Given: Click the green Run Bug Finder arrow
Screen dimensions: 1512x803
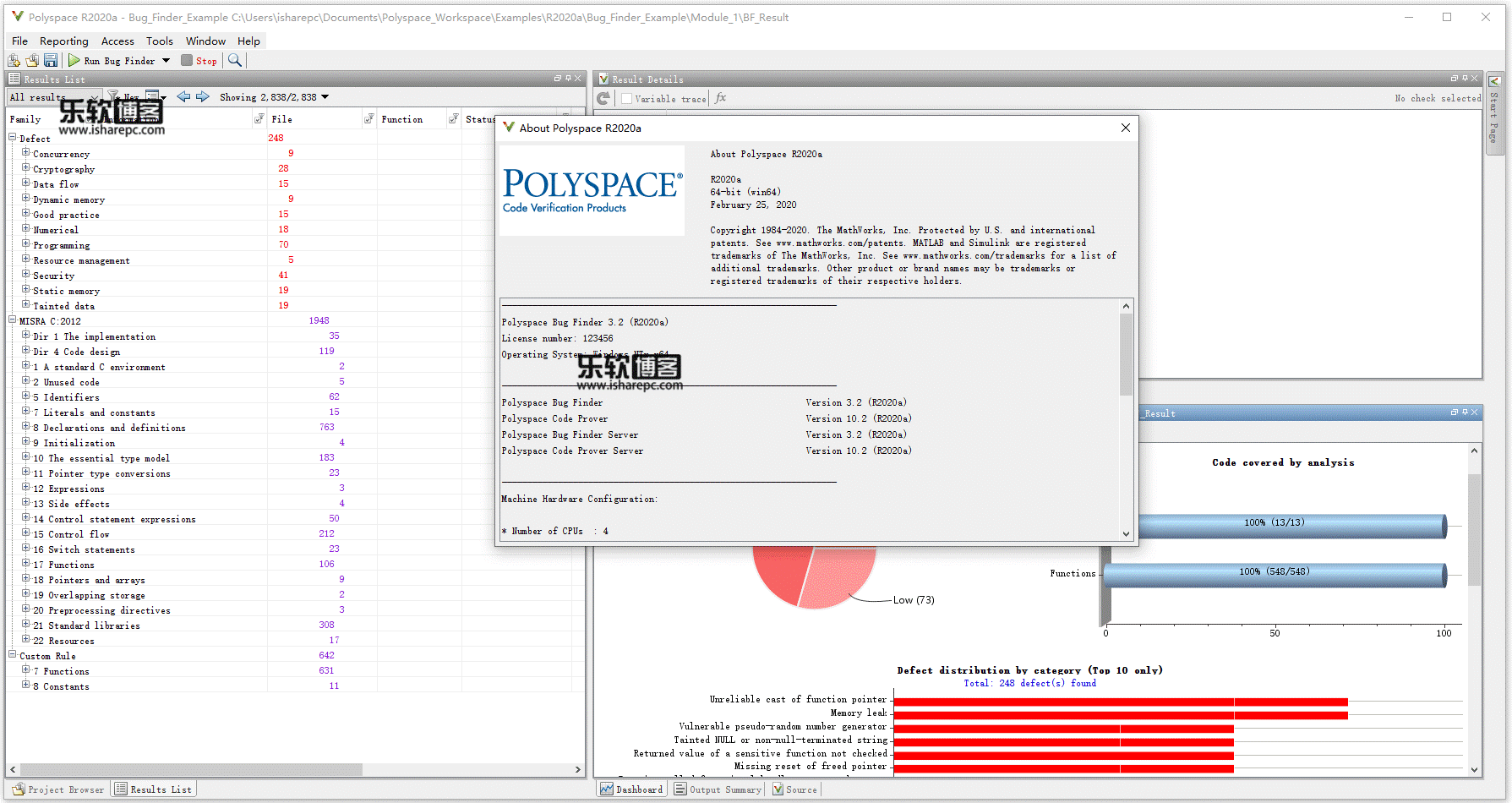Looking at the screenshot, I should 74,60.
